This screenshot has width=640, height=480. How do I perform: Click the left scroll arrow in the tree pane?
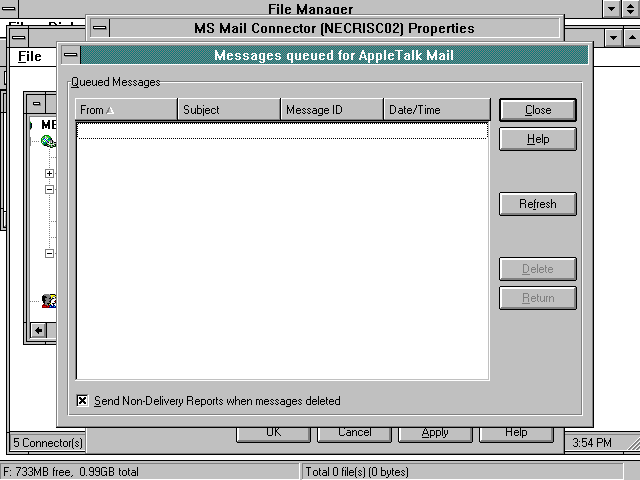(x=38, y=330)
